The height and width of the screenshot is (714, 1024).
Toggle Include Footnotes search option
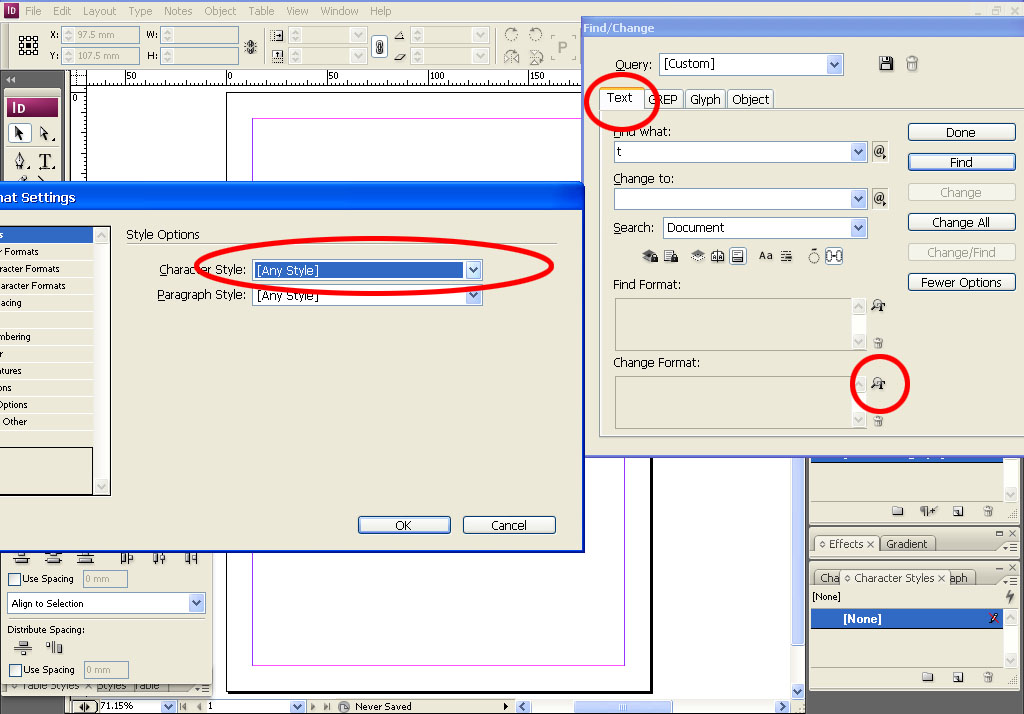(x=737, y=256)
